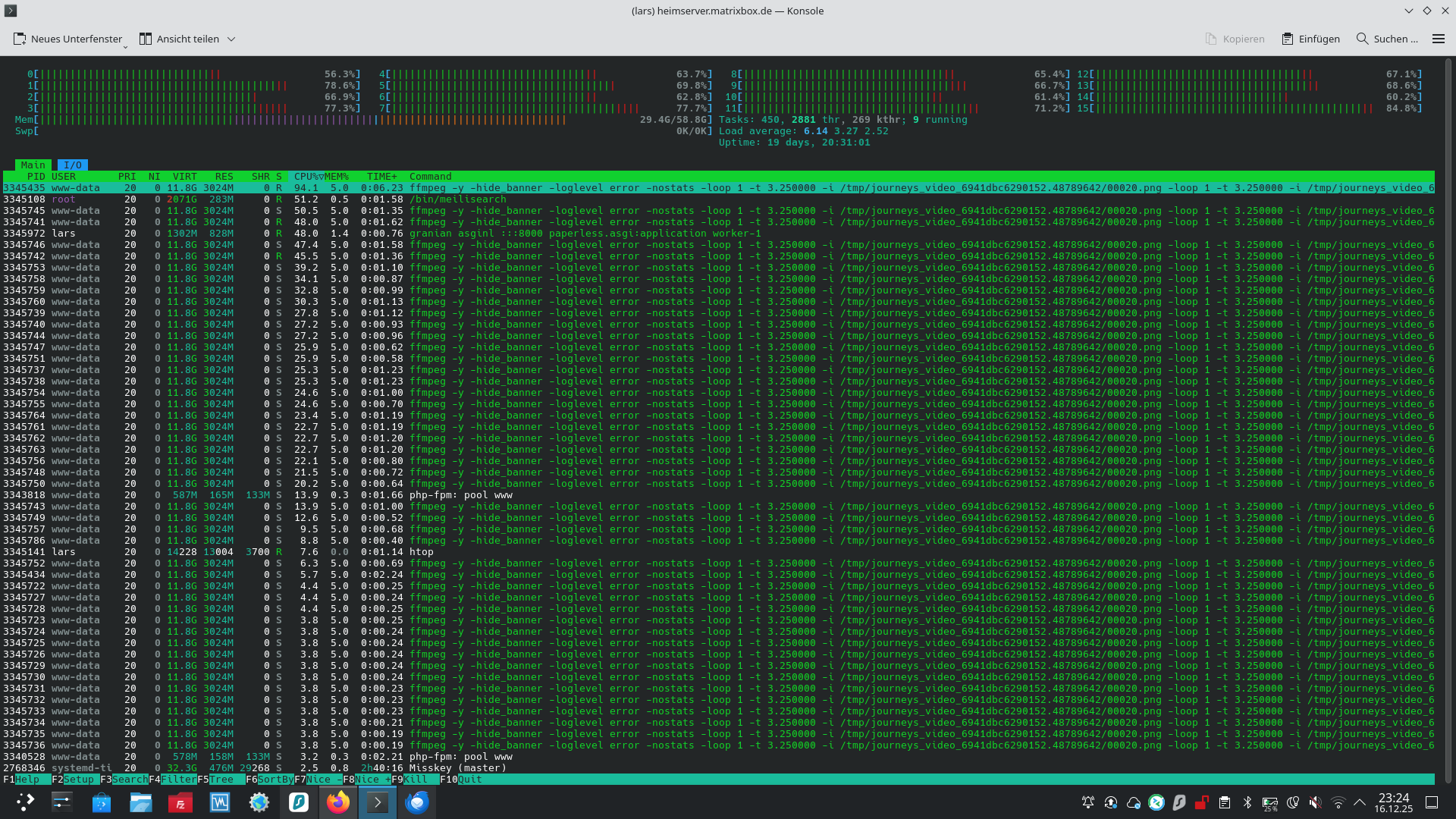The height and width of the screenshot is (819, 1456).
Task: Open the Konsole hamburger menu
Action: point(1438,39)
